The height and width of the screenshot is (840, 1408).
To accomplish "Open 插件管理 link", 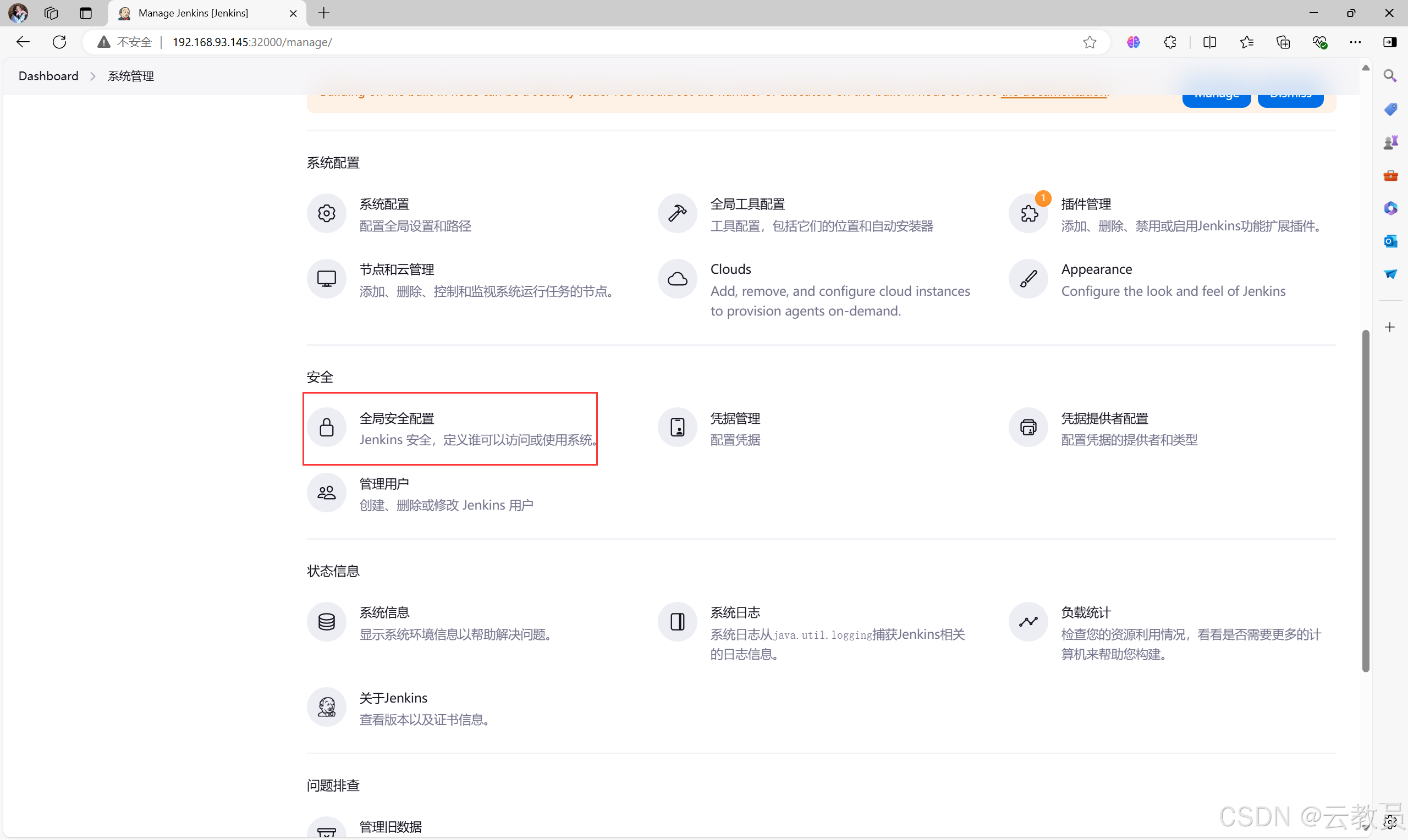I will point(1086,204).
